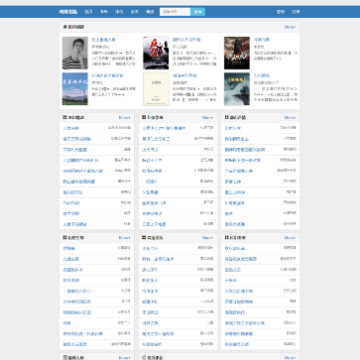Open the book cover with red calligraphy
This screenshot has height=360, width=360.
(x=156, y=53)
